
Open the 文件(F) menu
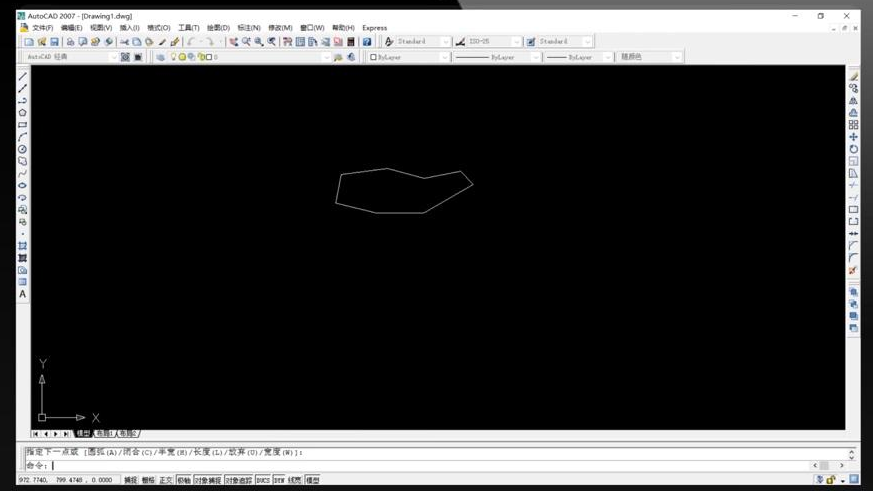42,28
